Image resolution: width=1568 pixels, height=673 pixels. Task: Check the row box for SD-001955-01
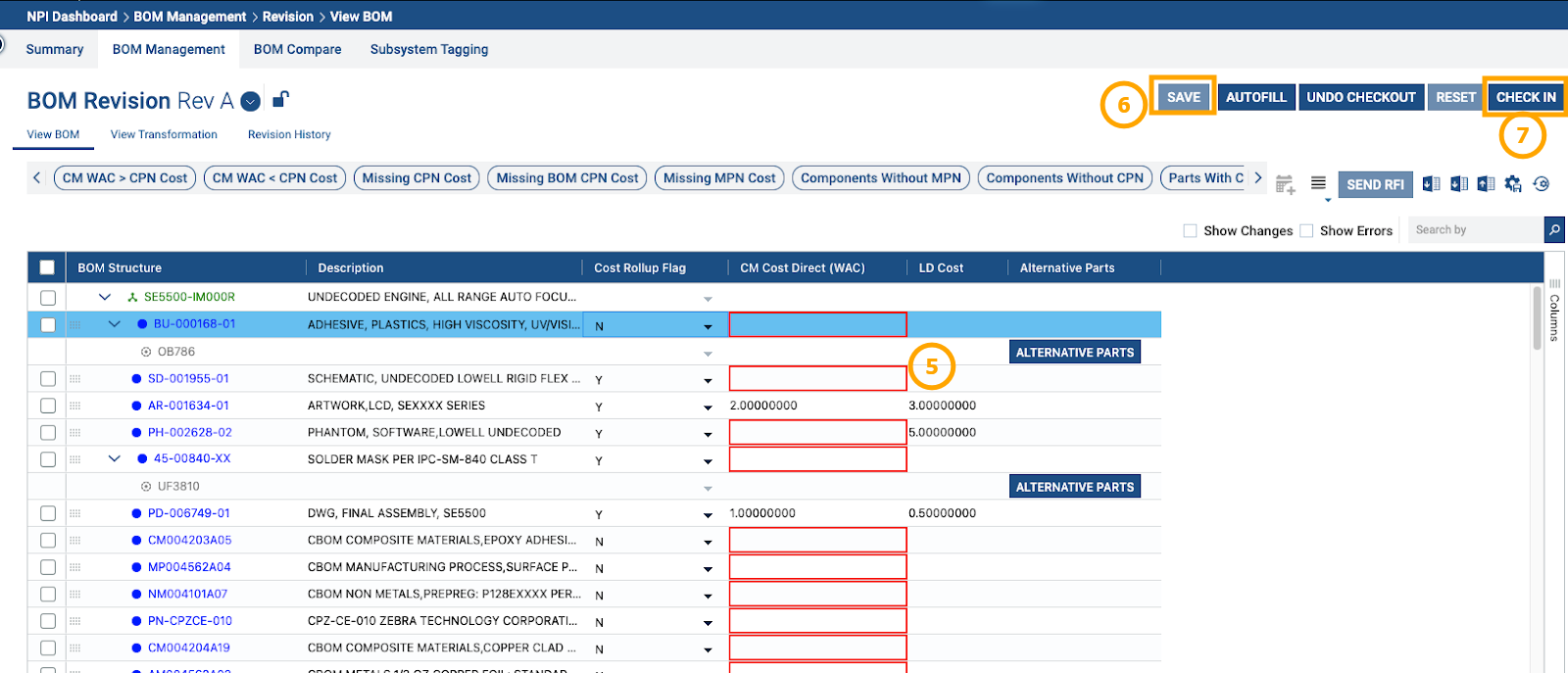(48, 379)
